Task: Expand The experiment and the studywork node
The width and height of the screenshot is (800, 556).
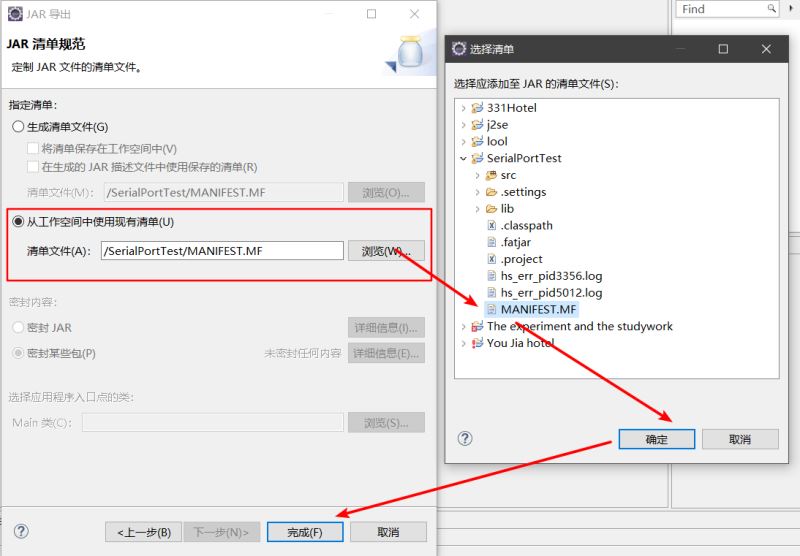Action: point(463,326)
